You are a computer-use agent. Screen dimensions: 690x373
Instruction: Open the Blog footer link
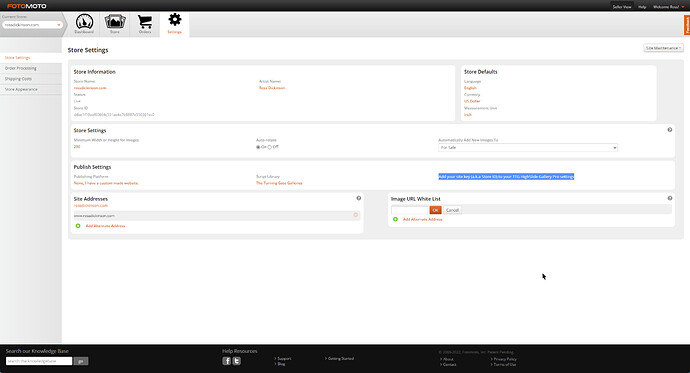pyautogui.click(x=281, y=364)
